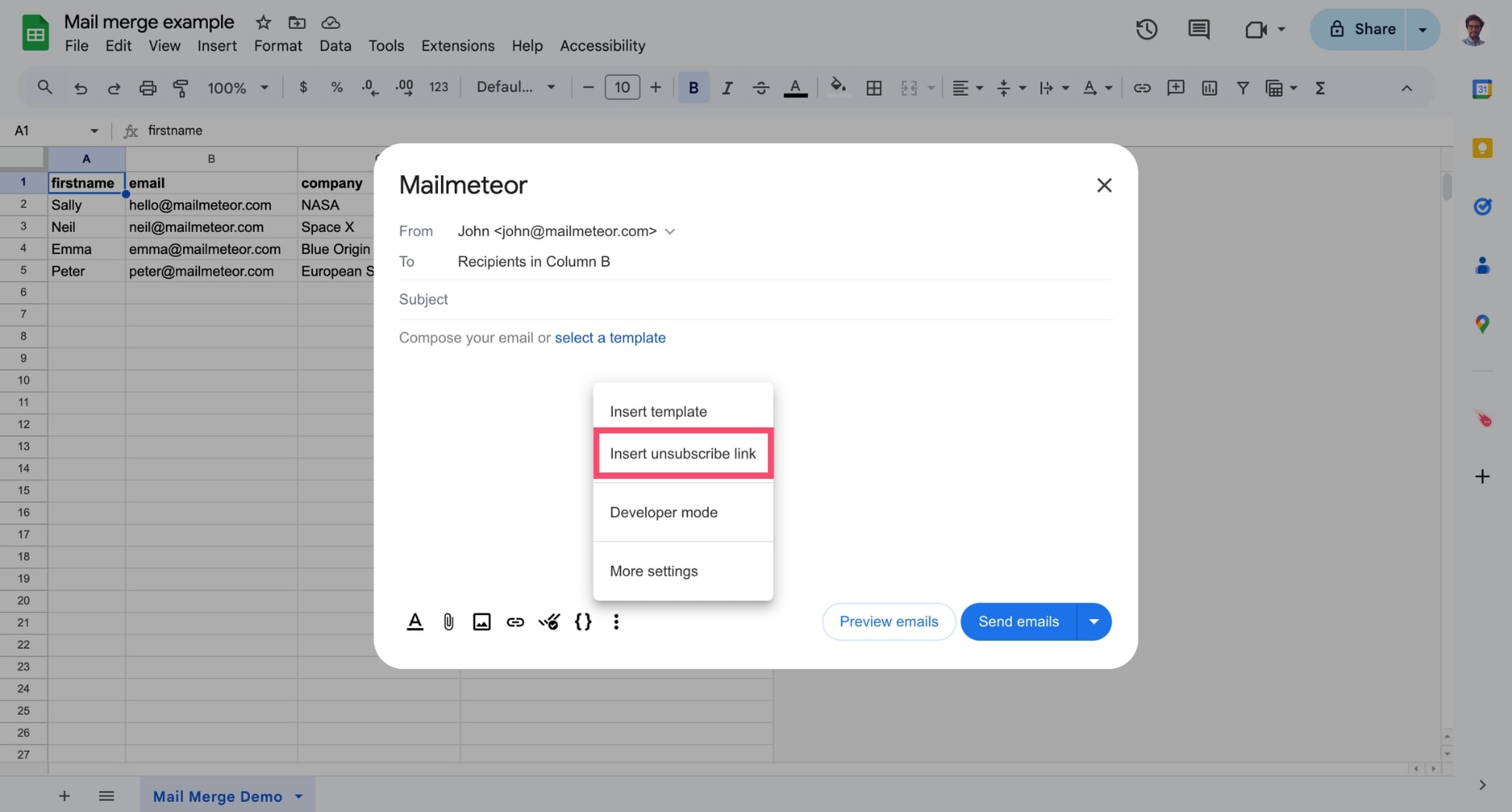1512x812 pixels.
Task: Open the cell borders tool
Action: point(874,88)
